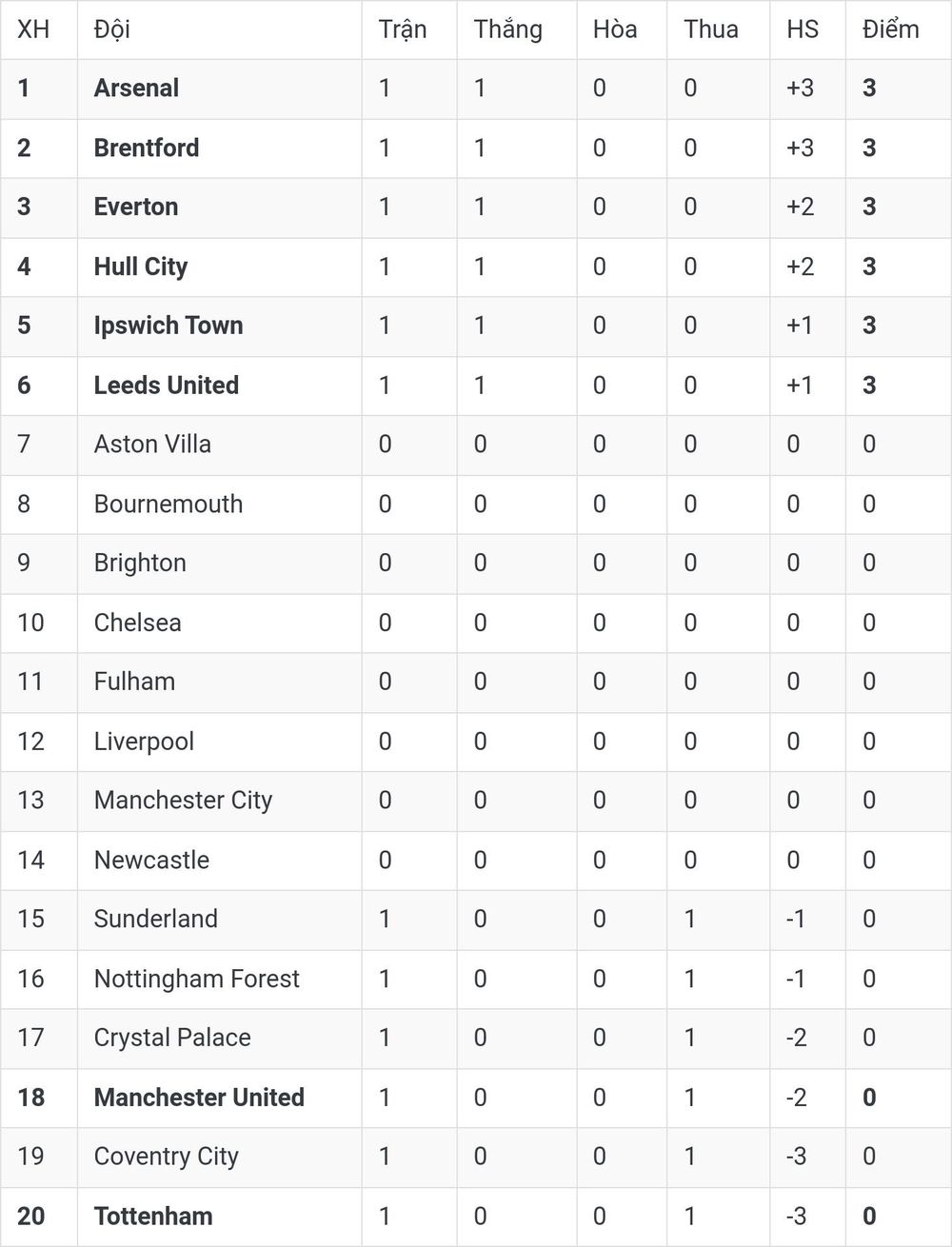Click the Arsenal team name
952x1247 pixels.
click(x=136, y=89)
